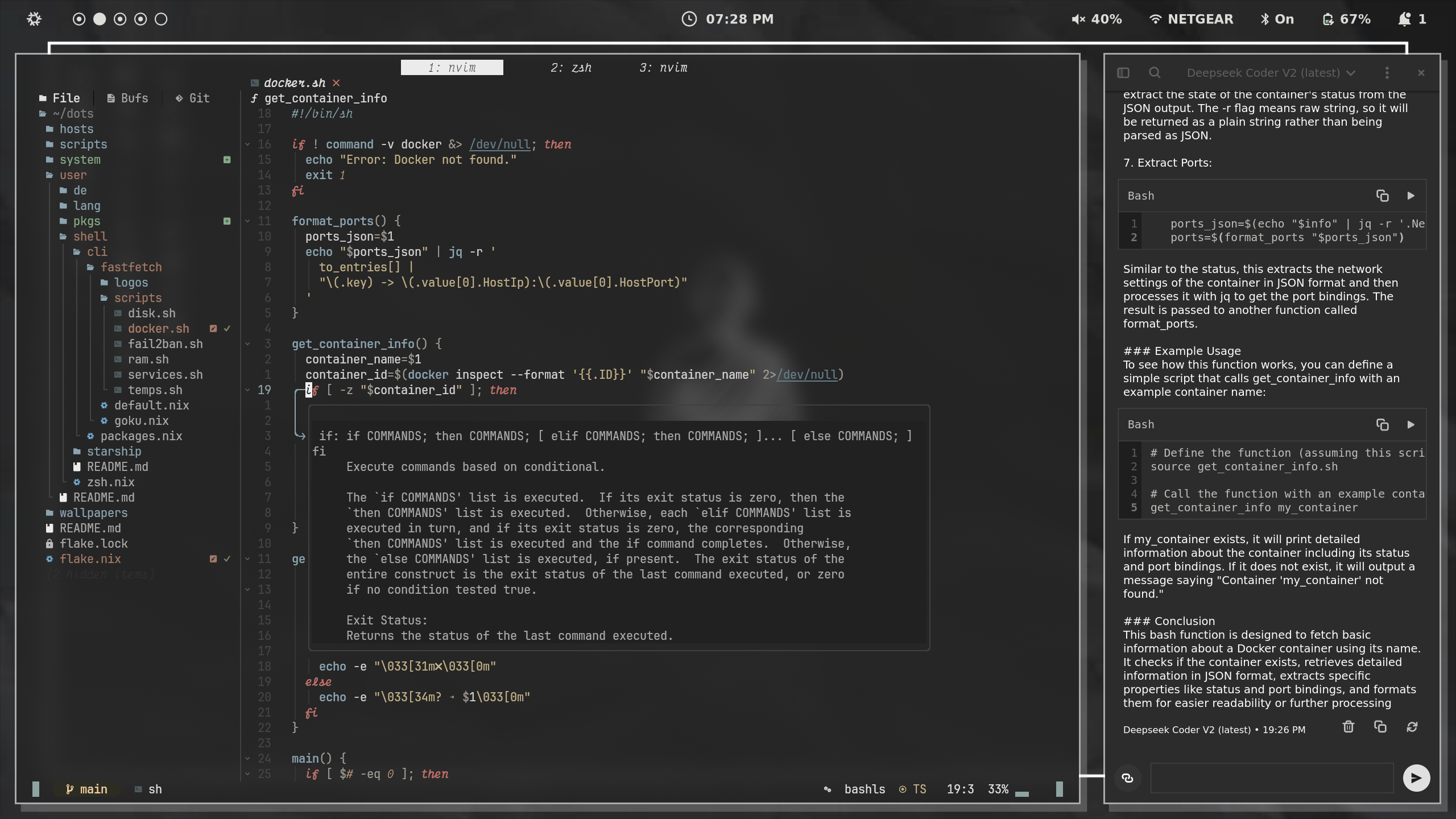Collapse the user folder
This screenshot has height=819, width=1456.
coord(67,175)
